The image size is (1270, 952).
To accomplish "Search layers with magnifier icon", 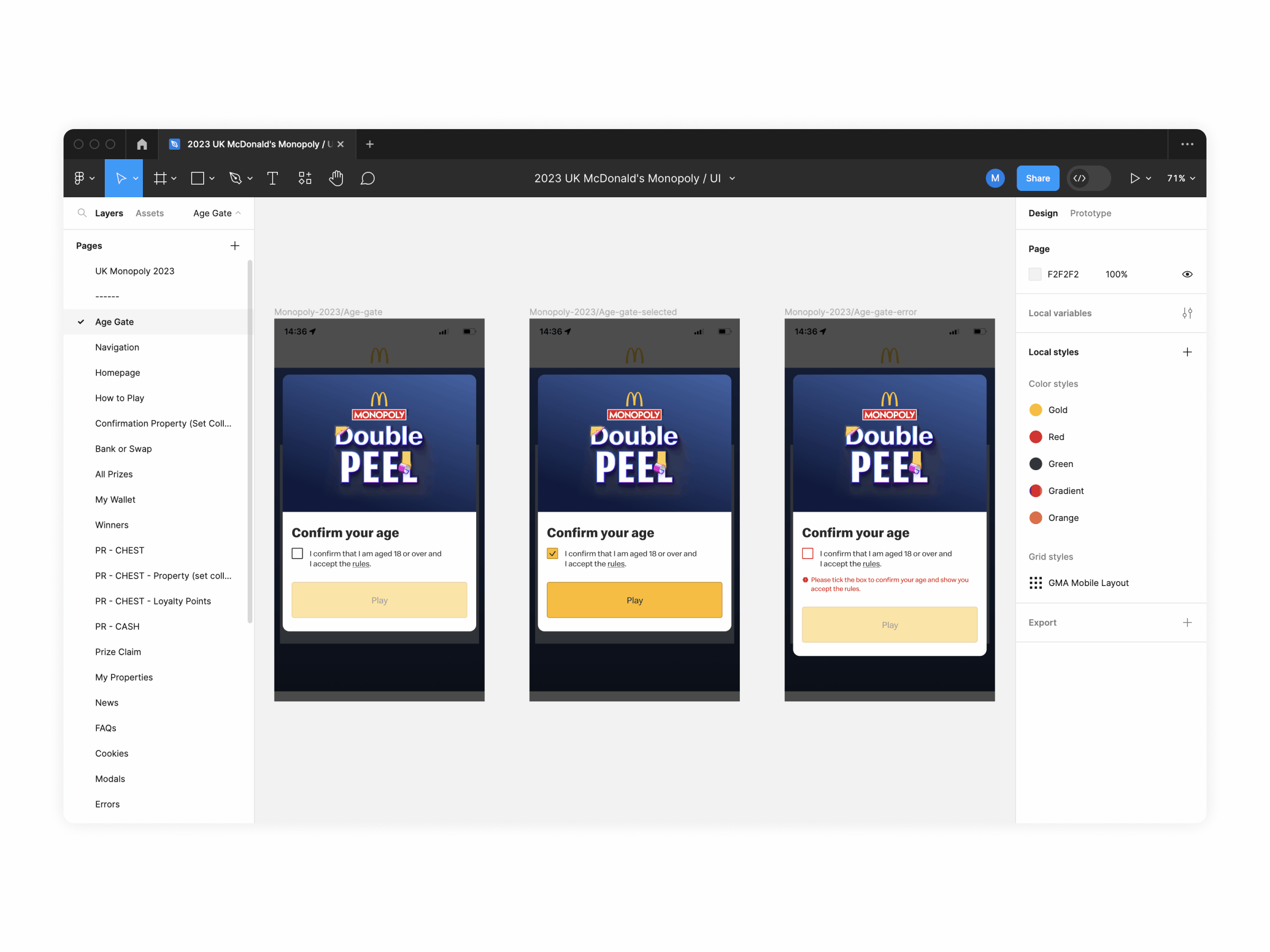I will (x=82, y=213).
